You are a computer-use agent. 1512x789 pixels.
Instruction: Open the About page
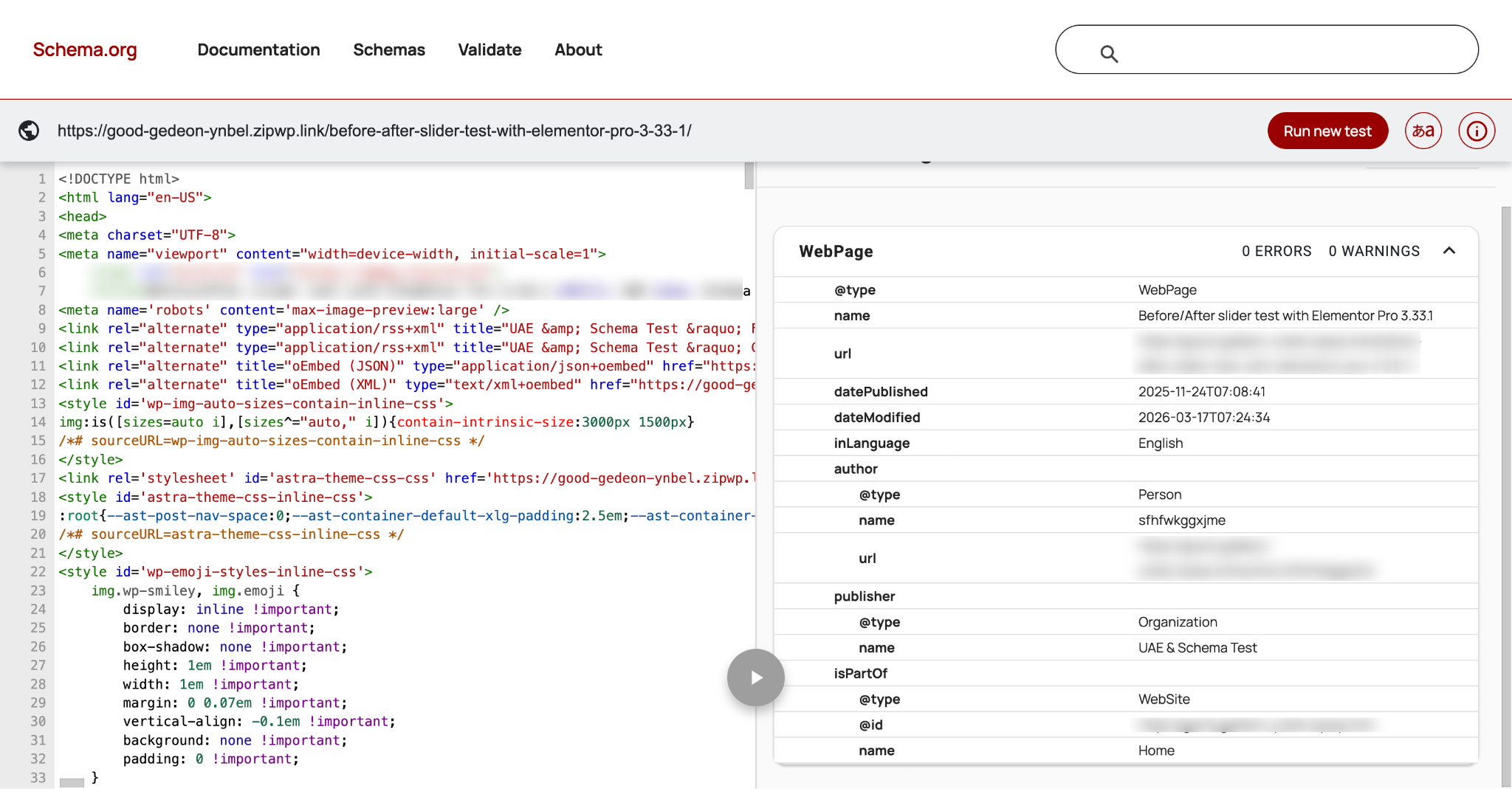[578, 49]
